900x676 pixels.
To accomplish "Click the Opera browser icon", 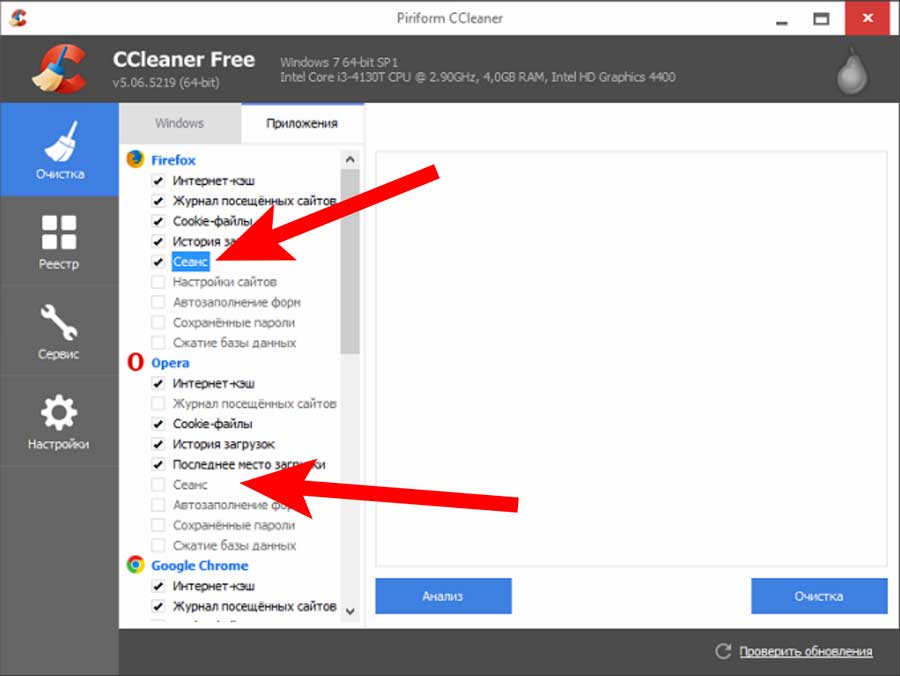I will coord(135,362).
